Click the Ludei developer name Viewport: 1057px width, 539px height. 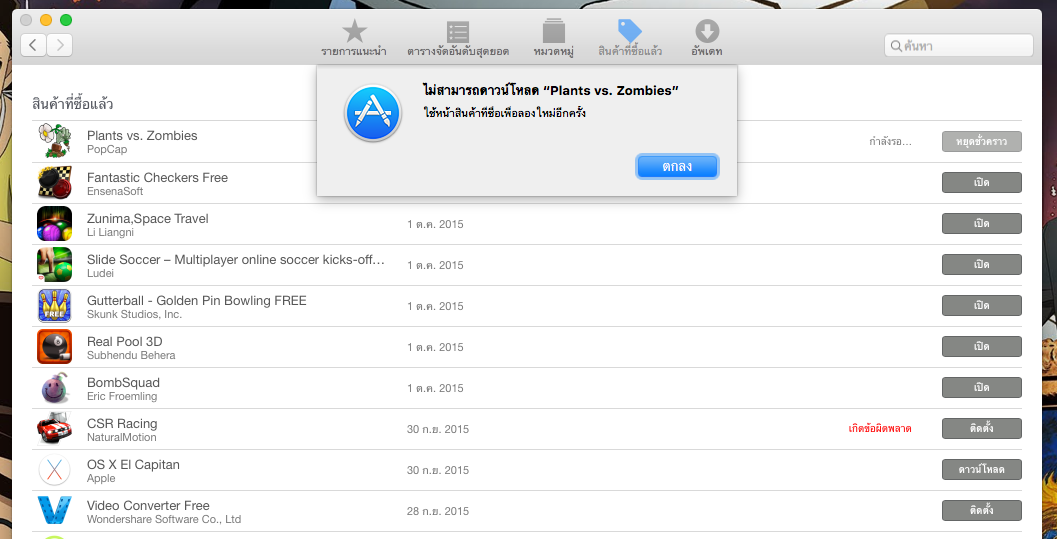[100, 274]
